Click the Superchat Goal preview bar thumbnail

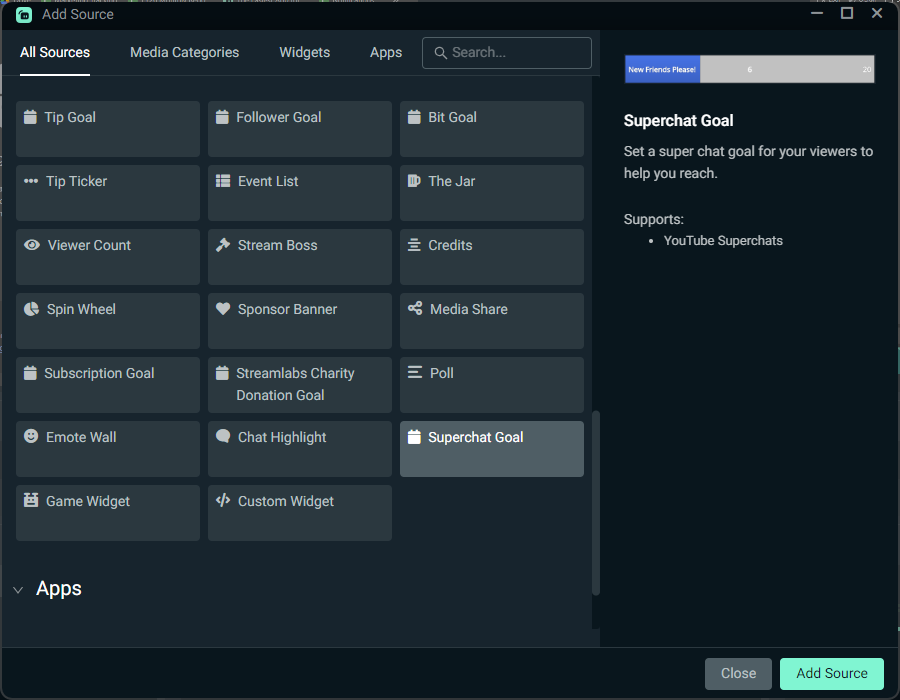749,69
